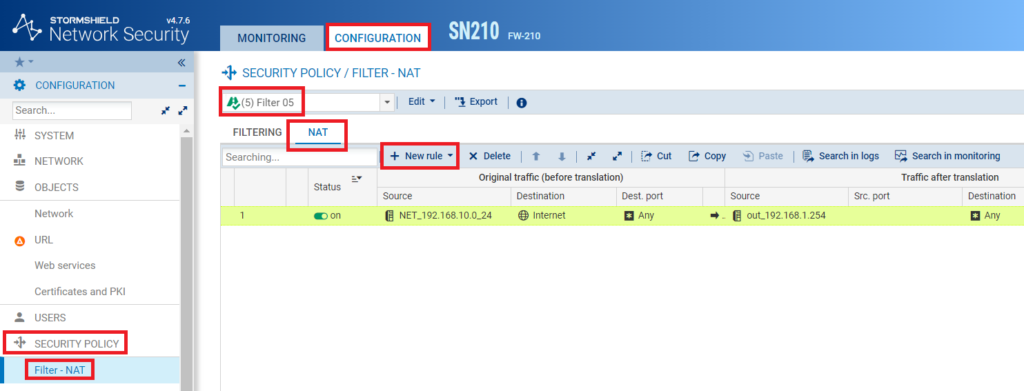
Task: Open Certificates and PKI entry
Action: [80, 292]
